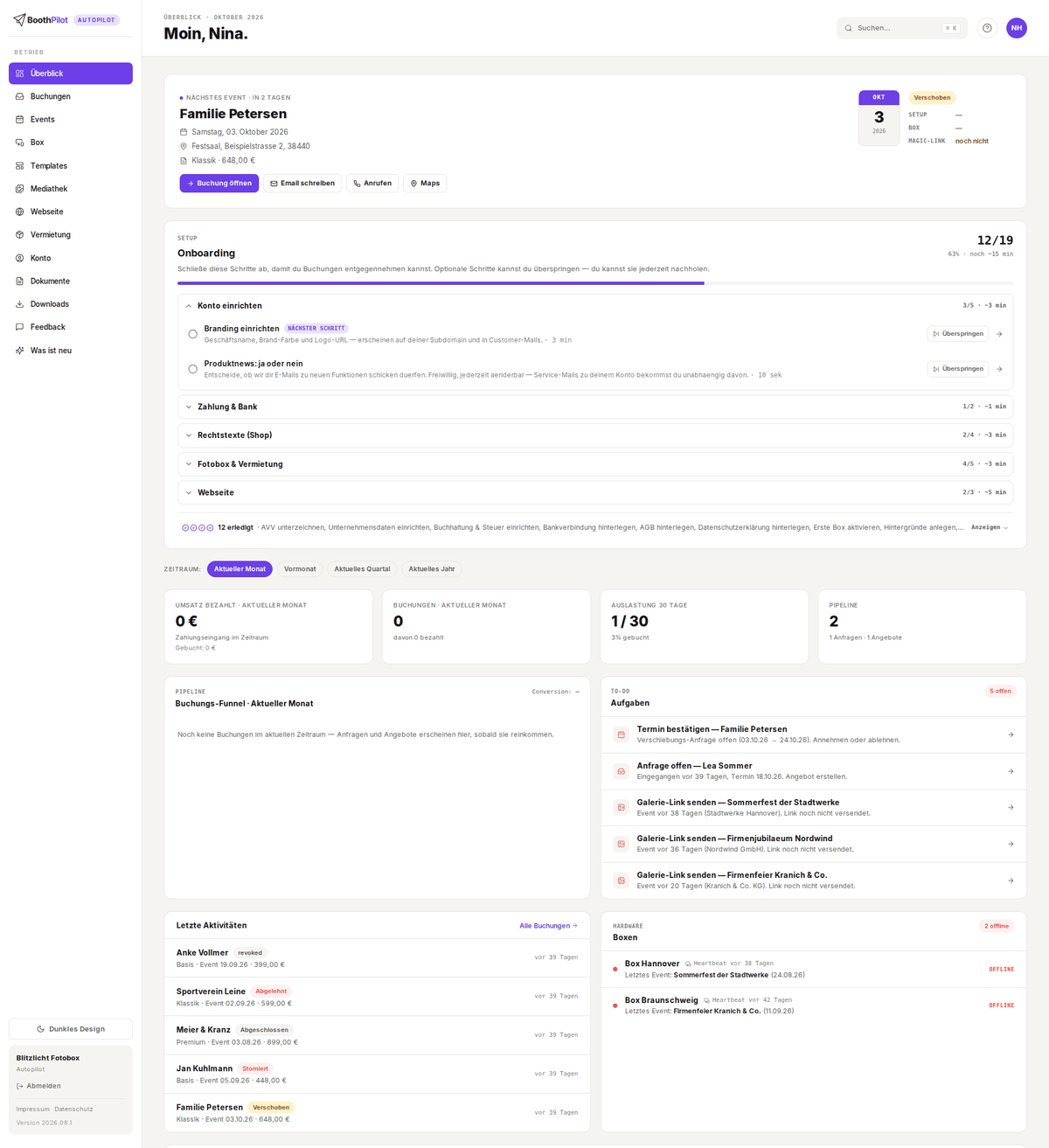This screenshot has width=1049, height=1148.
Task: Open Webseite in the sidebar
Action: pos(71,212)
